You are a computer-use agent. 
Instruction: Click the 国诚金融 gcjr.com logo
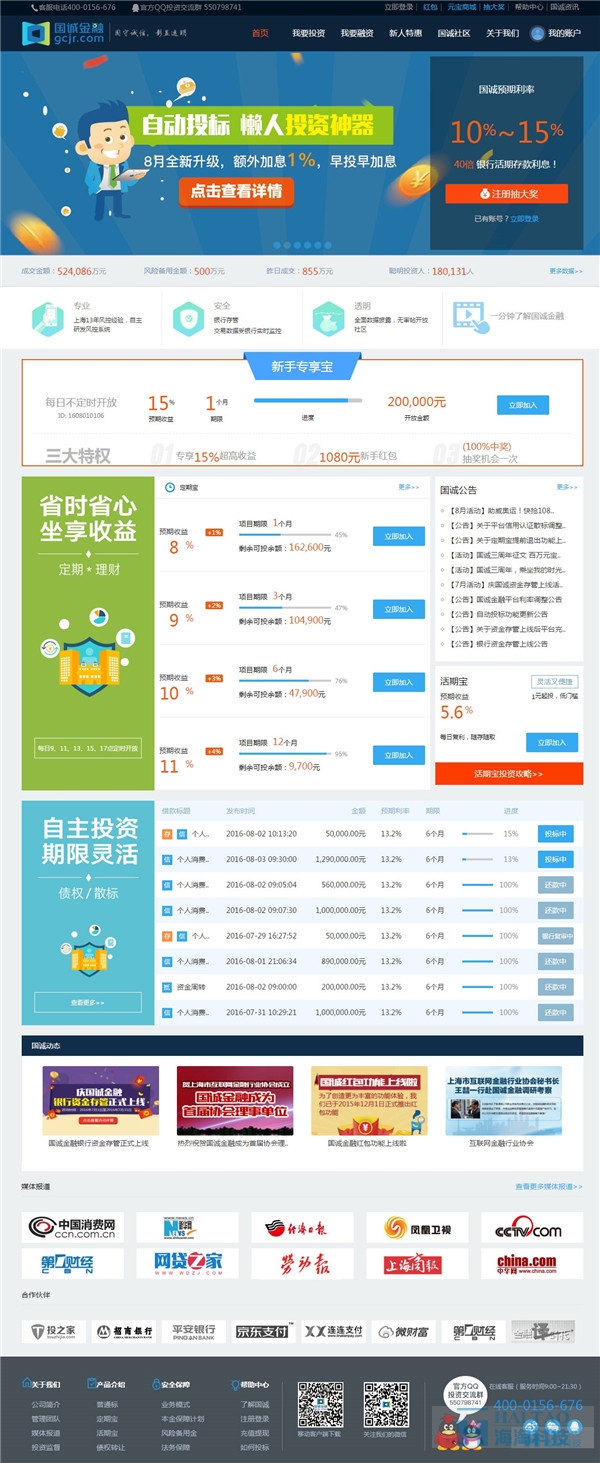point(62,33)
